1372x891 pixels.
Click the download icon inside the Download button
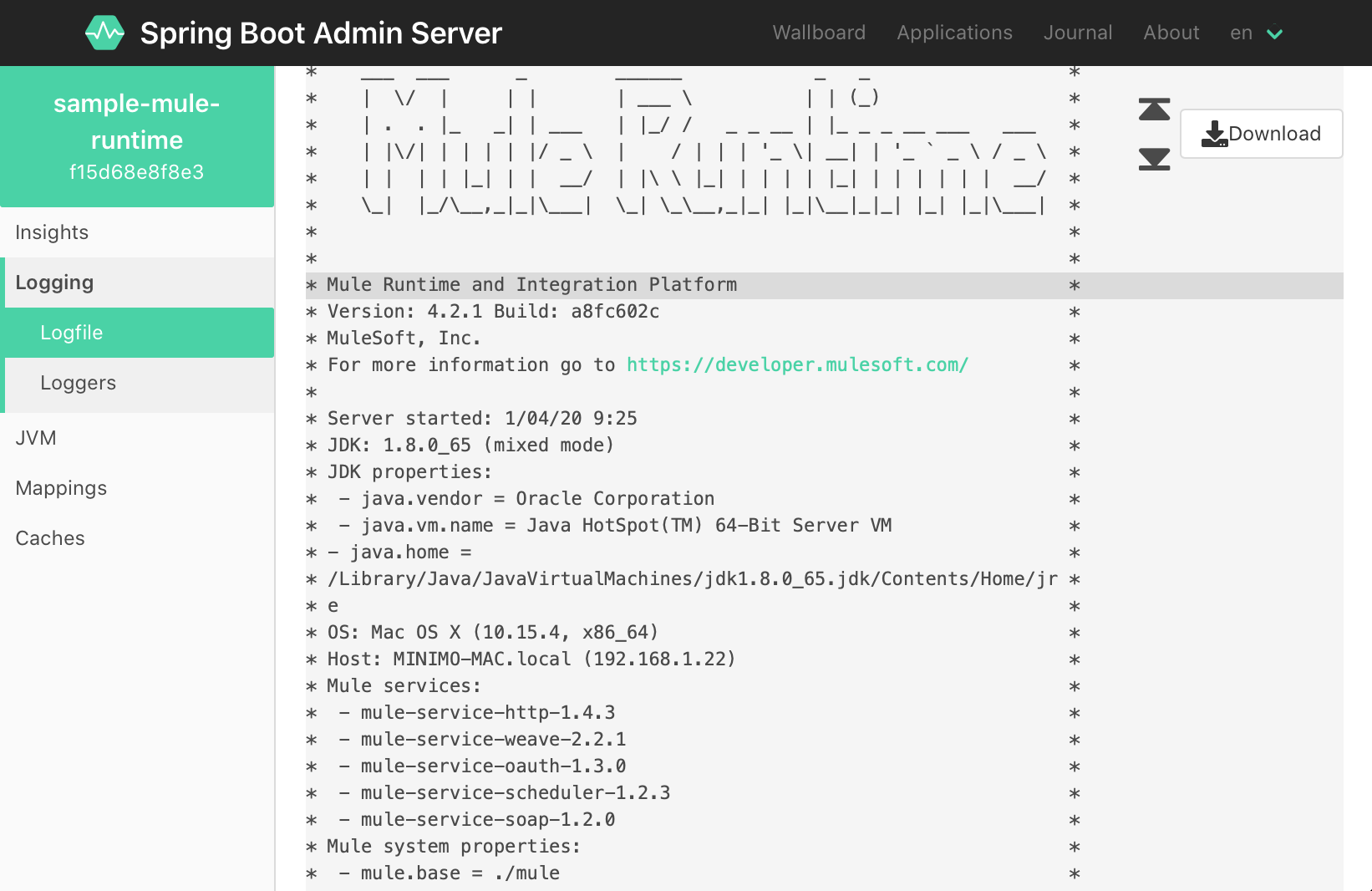point(1214,132)
